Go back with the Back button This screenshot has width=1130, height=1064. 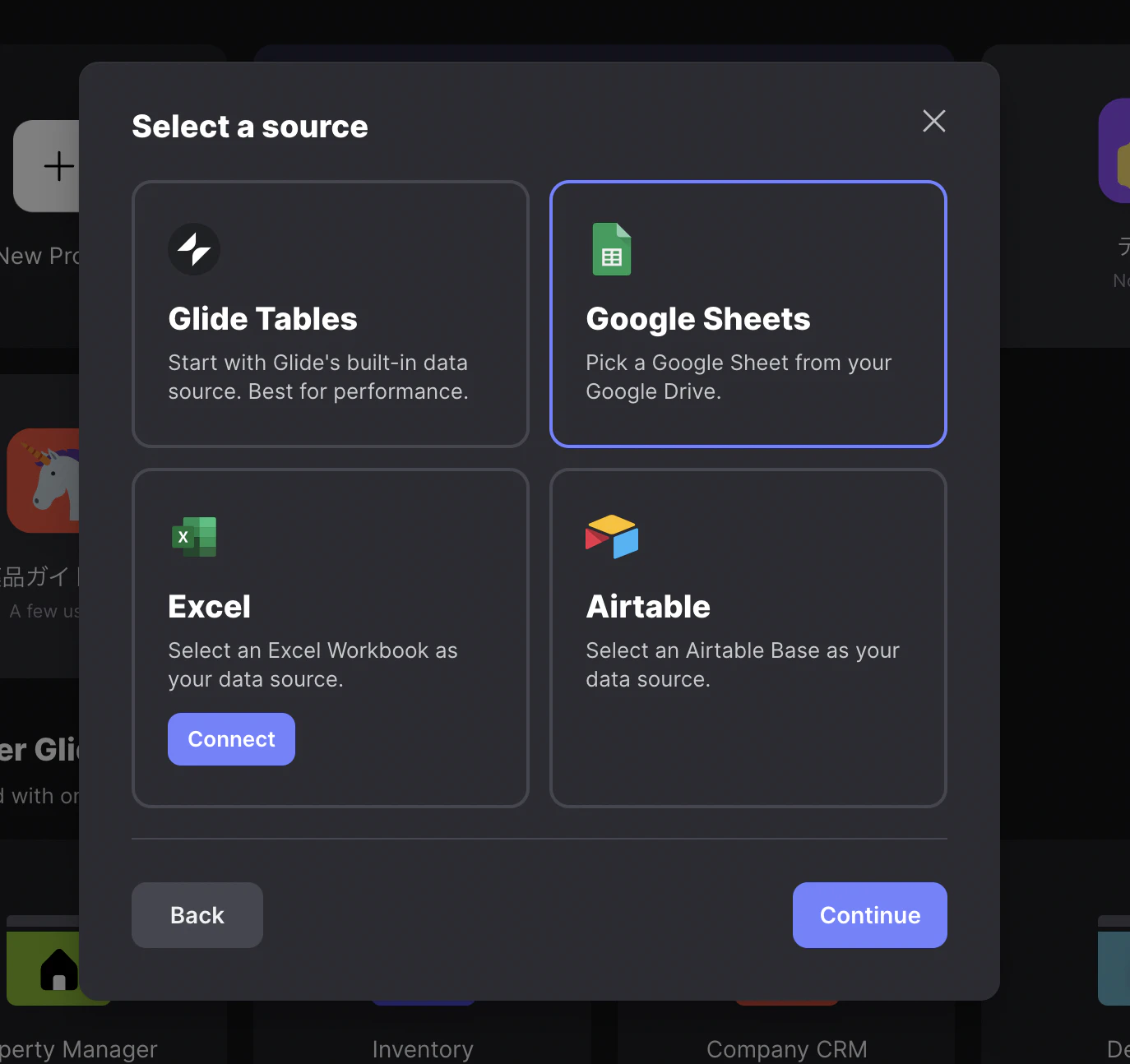point(197,915)
